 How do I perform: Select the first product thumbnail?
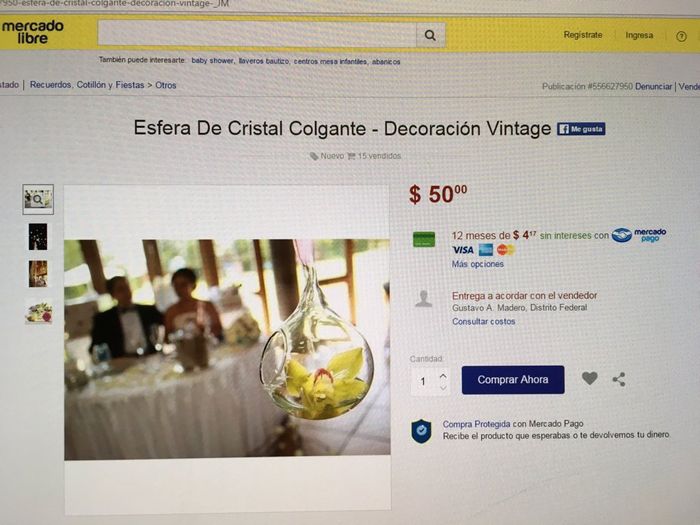click(x=38, y=199)
